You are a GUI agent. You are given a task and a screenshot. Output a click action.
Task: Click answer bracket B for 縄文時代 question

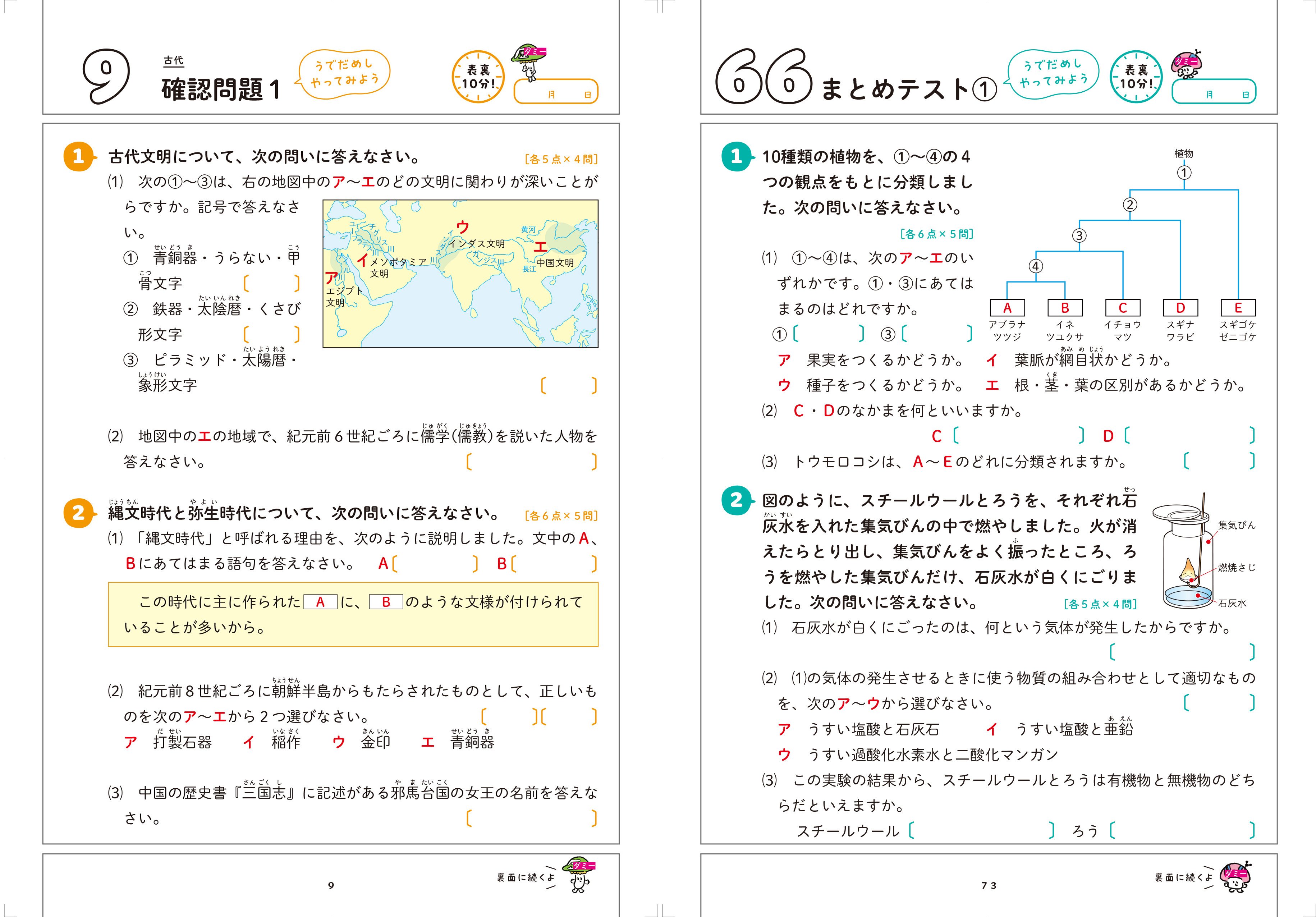(x=554, y=563)
